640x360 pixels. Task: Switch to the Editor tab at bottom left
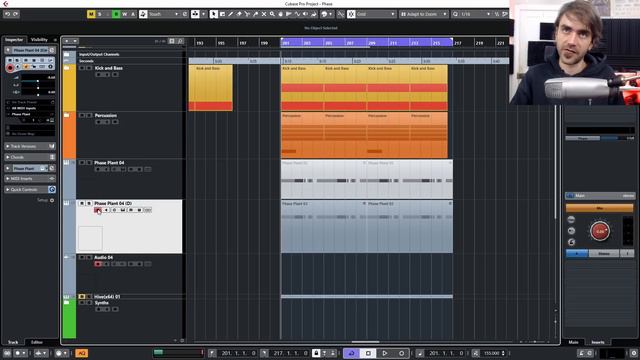(37, 342)
